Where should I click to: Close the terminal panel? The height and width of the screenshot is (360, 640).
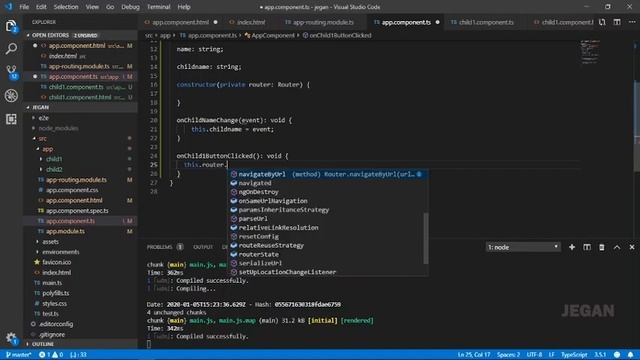(x=632, y=247)
